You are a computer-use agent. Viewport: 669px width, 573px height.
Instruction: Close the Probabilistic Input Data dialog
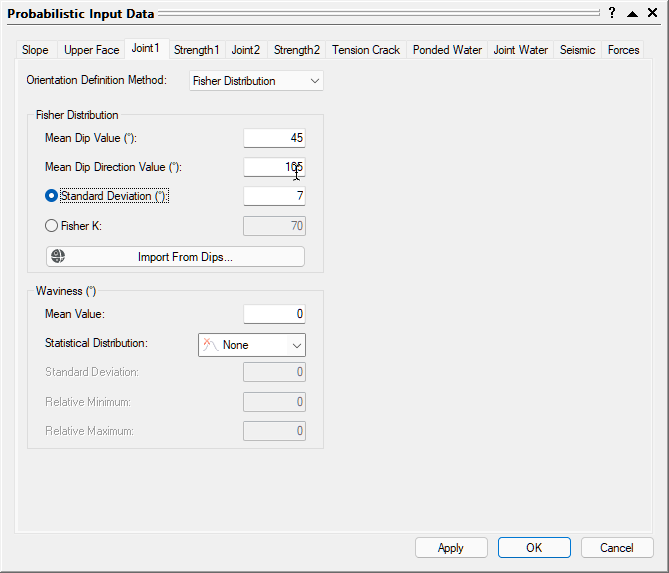652,13
